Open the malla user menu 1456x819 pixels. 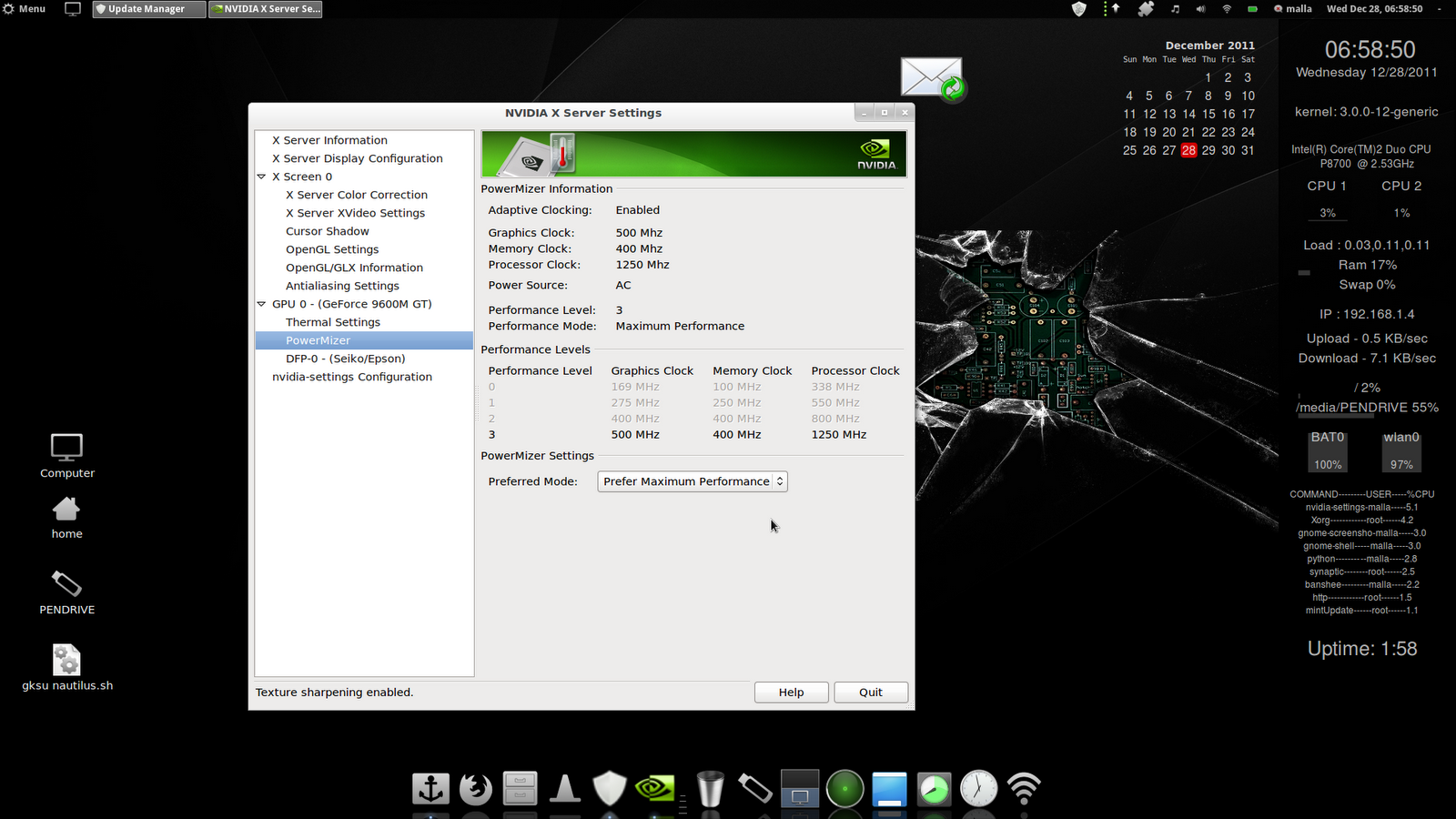pyautogui.click(x=1292, y=8)
